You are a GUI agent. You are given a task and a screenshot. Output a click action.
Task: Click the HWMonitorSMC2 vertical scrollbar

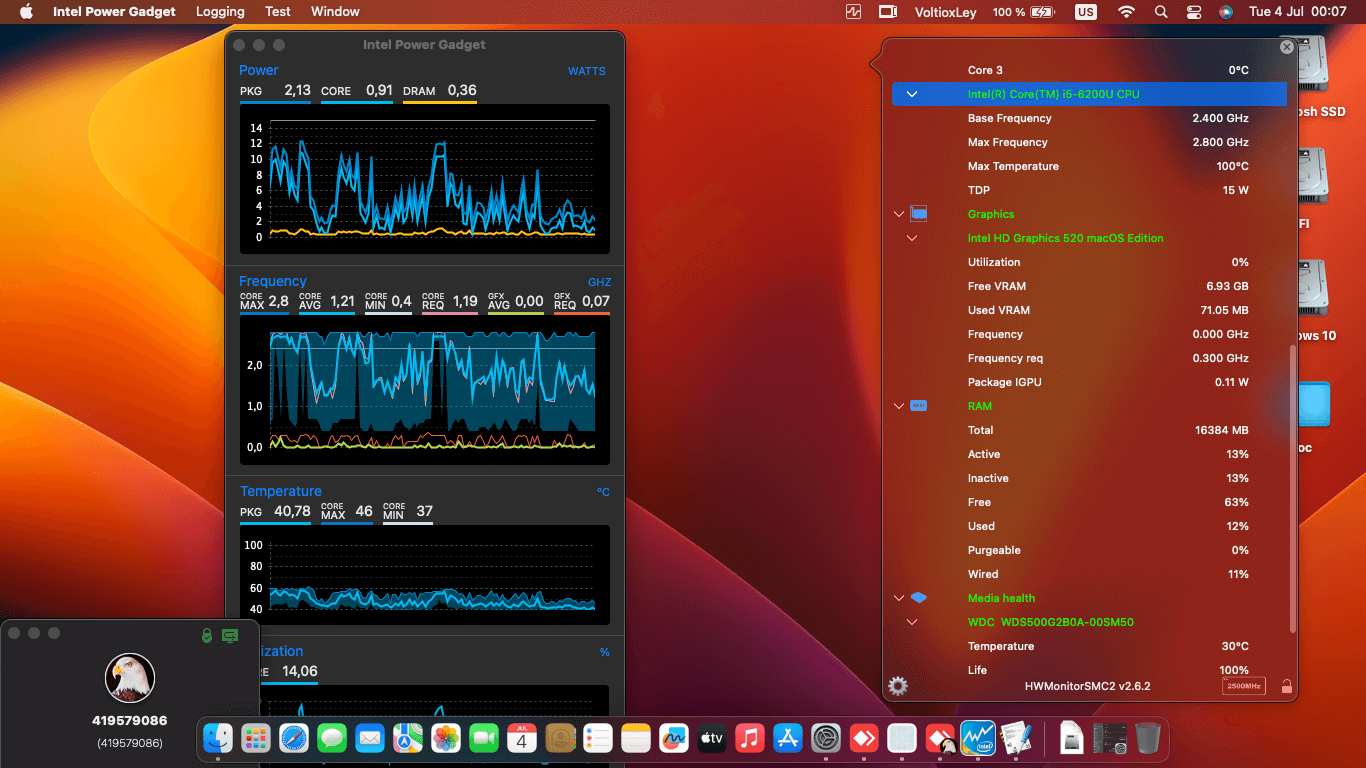(x=1293, y=488)
